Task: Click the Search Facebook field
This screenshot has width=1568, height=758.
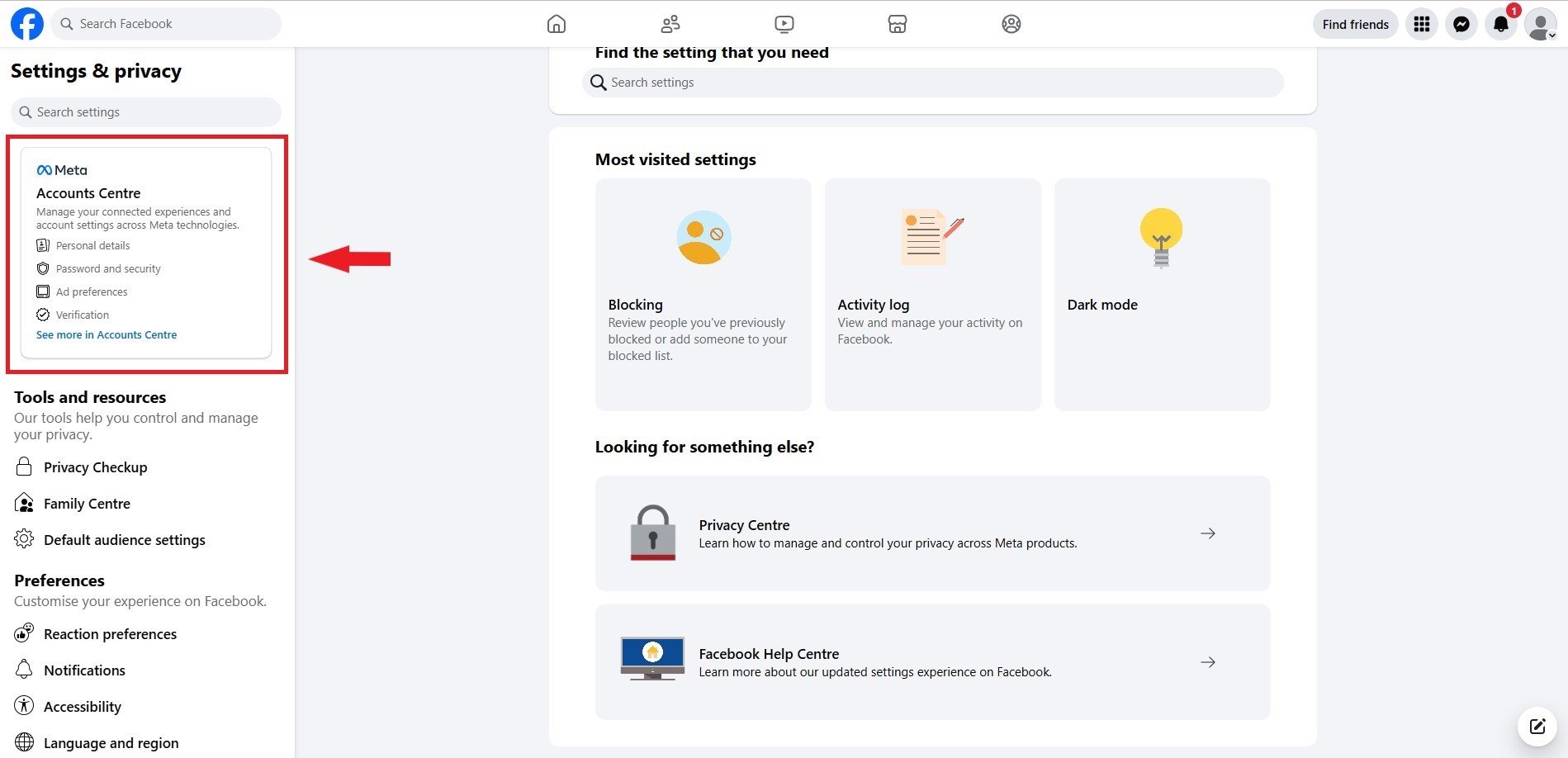Action: [x=166, y=24]
